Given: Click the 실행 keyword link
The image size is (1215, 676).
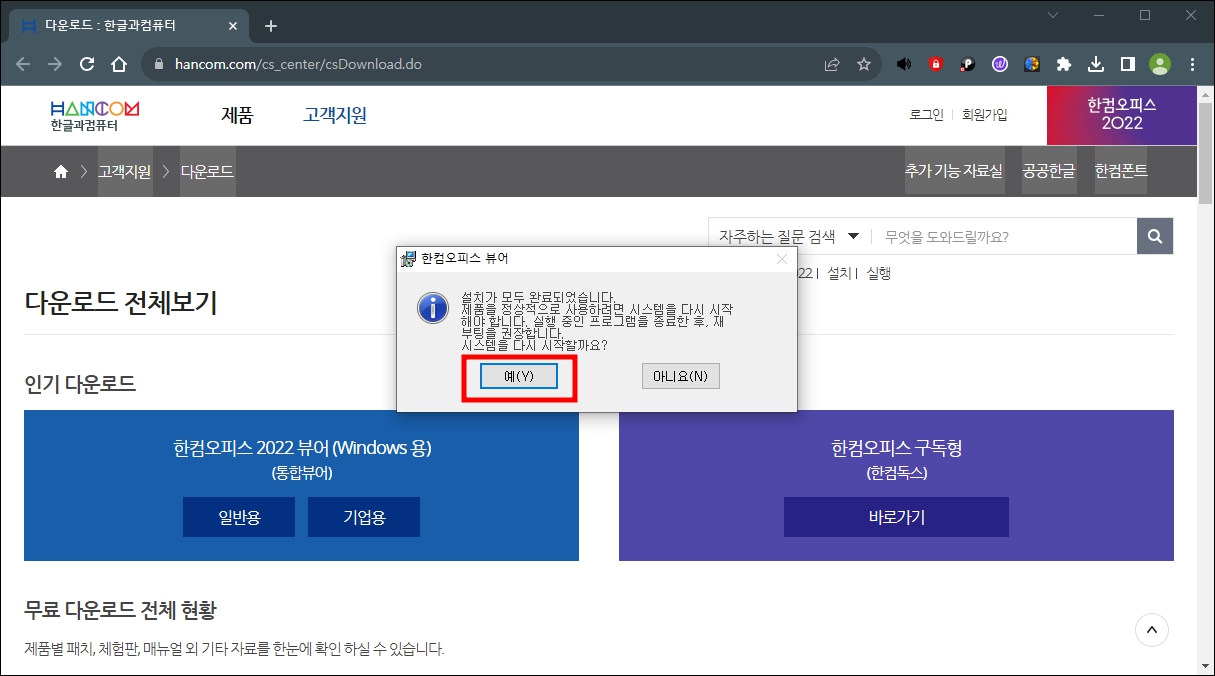Looking at the screenshot, I should pyautogui.click(x=878, y=273).
